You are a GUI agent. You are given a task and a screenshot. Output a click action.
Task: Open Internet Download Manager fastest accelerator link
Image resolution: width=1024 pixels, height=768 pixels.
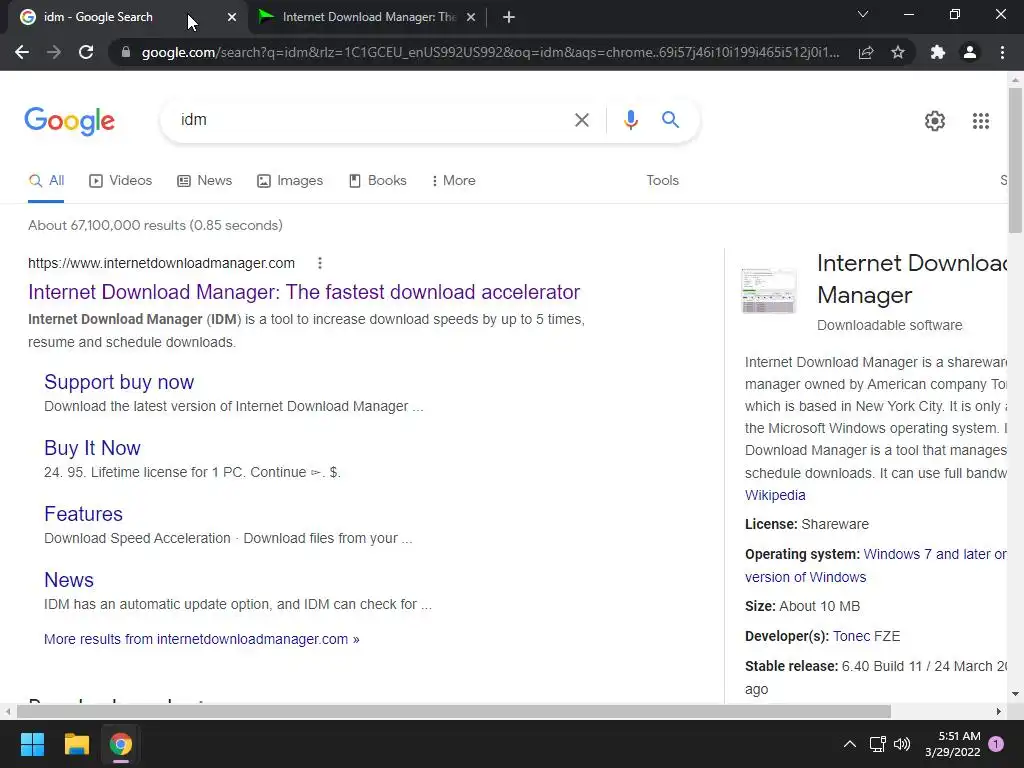pos(304,292)
